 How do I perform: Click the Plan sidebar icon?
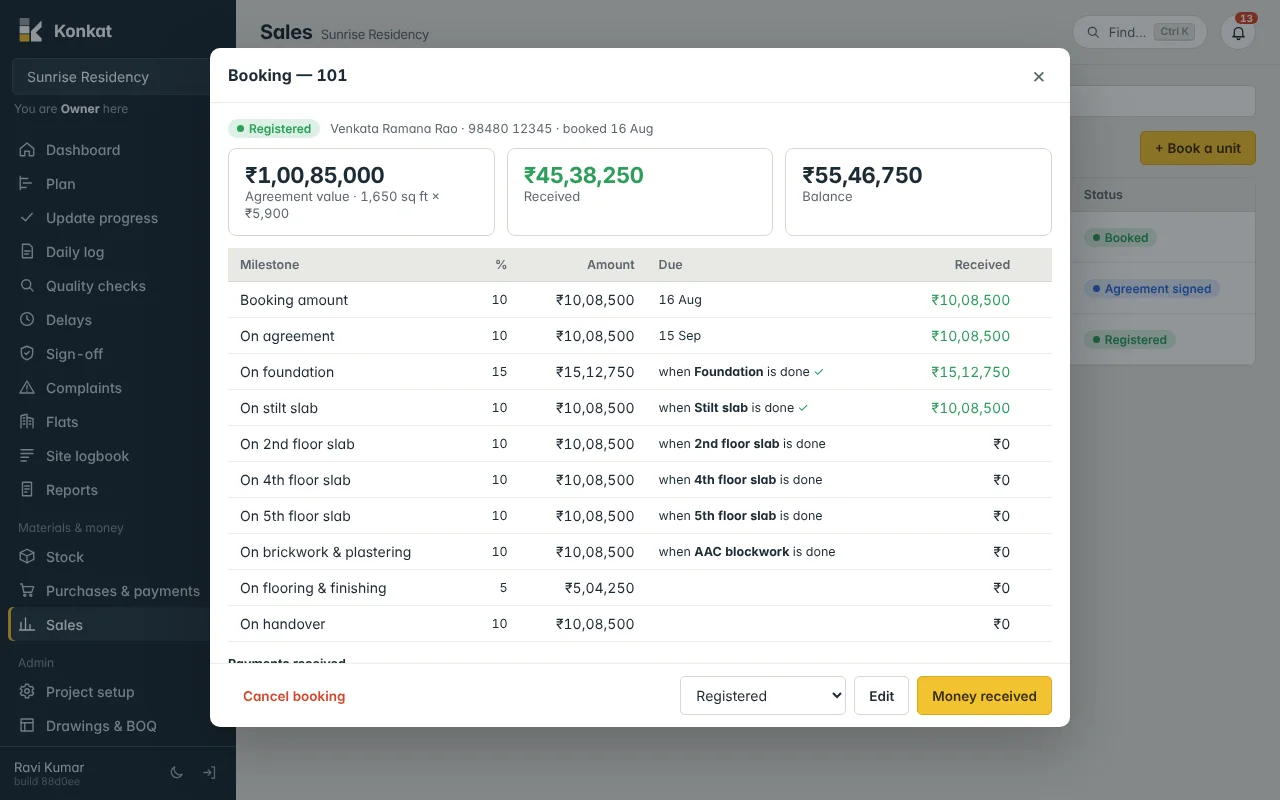point(27,184)
